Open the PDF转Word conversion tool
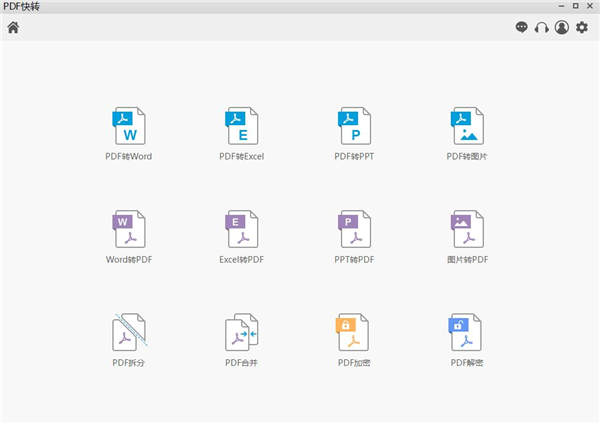This screenshot has width=600, height=424. click(129, 126)
